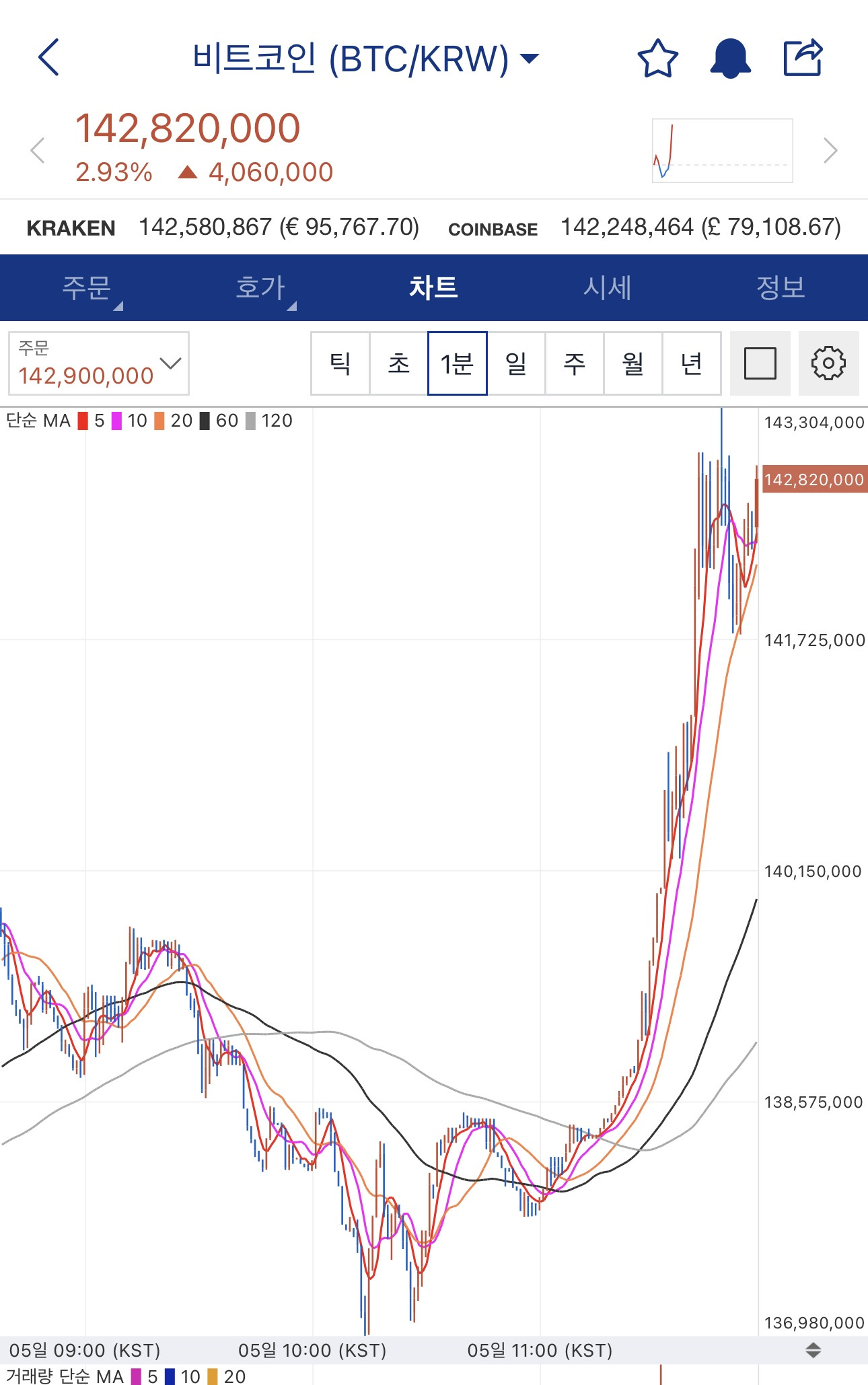This screenshot has height=1385, width=868.
Task: Go to next coin with right chevron
Action: [831, 150]
